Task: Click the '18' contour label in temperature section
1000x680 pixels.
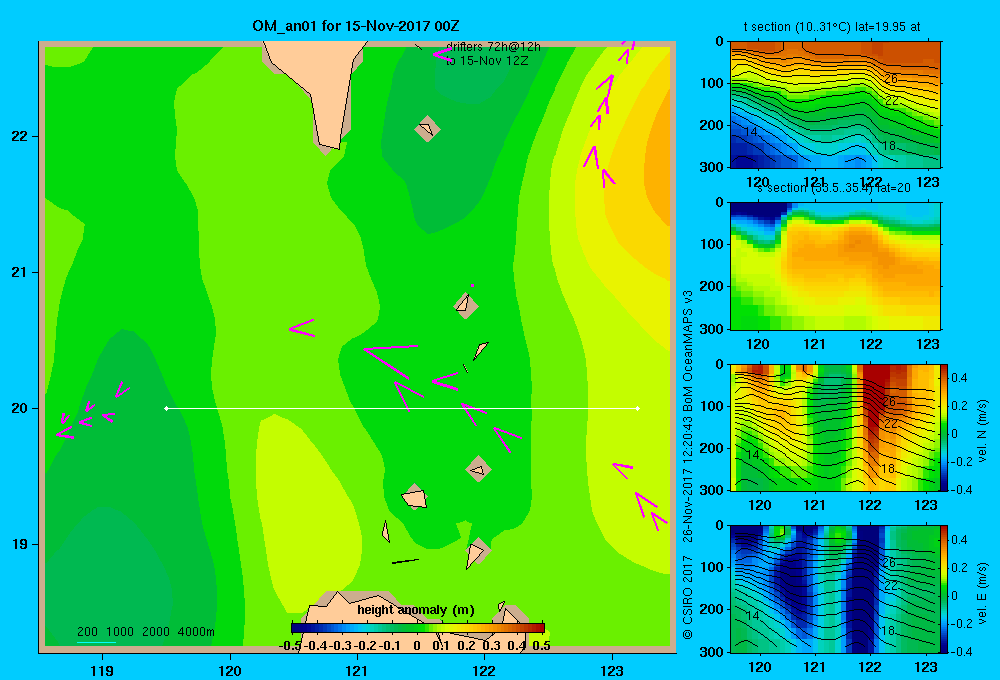Action: (x=888, y=146)
